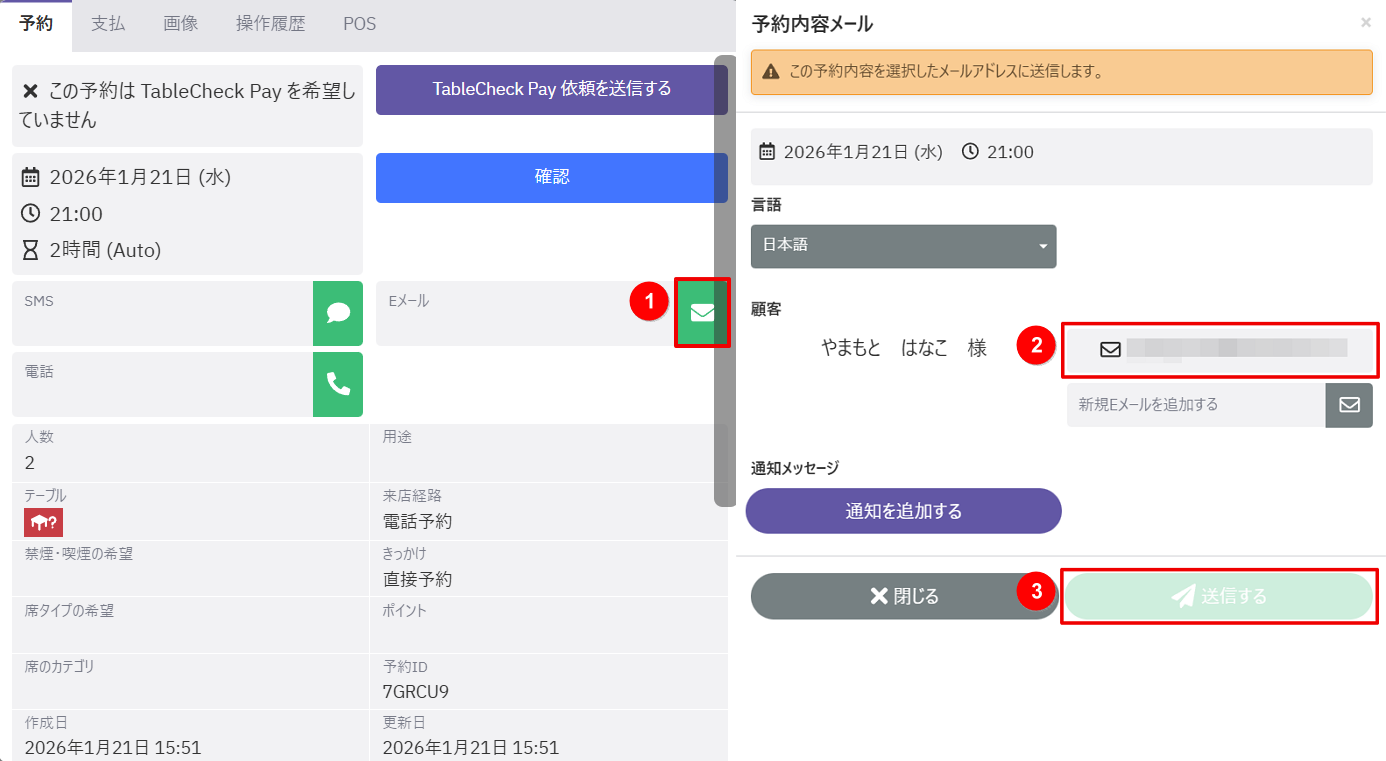Click the orange warning alert banner
This screenshot has height=761, width=1386.
[x=1062, y=72]
